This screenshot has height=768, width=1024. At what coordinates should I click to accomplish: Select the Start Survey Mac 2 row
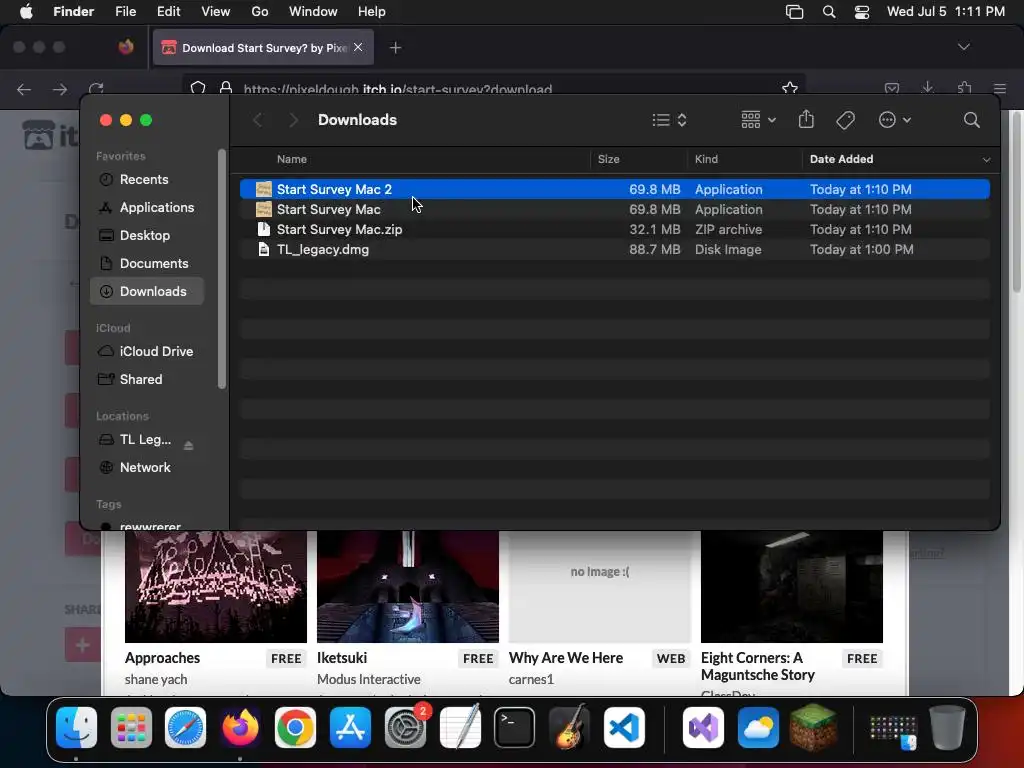pyautogui.click(x=615, y=189)
